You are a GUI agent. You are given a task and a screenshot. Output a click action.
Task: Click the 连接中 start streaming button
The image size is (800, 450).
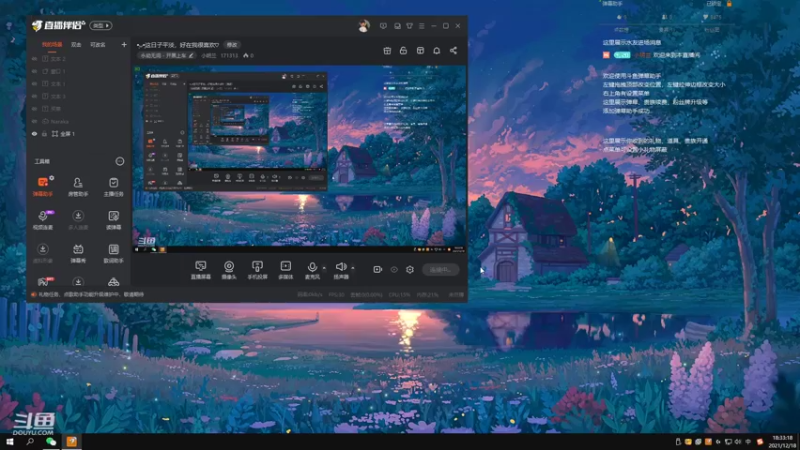(440, 269)
